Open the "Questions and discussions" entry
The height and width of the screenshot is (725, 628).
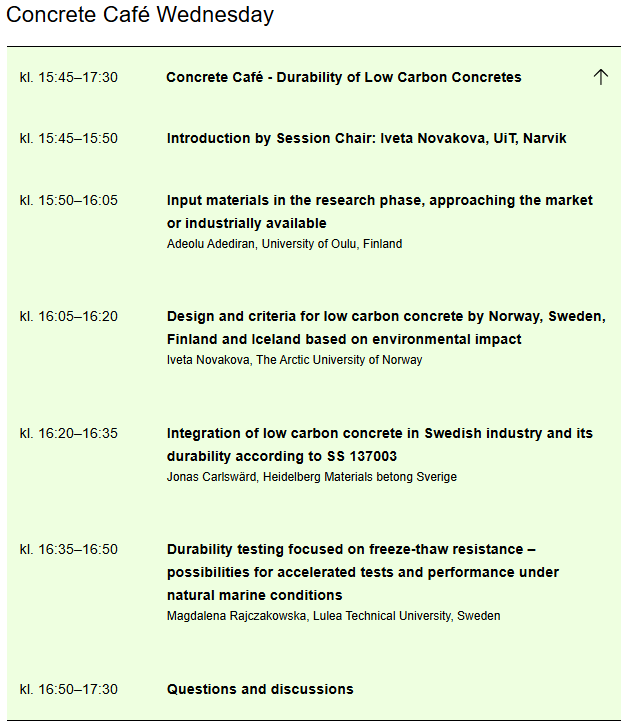(x=260, y=689)
